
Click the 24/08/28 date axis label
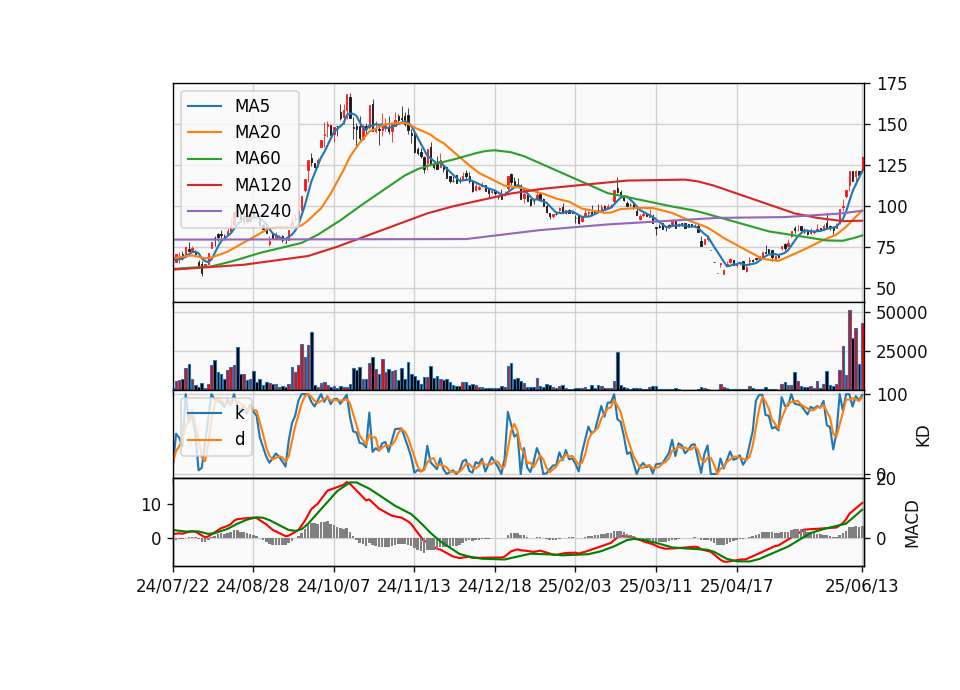point(253,586)
